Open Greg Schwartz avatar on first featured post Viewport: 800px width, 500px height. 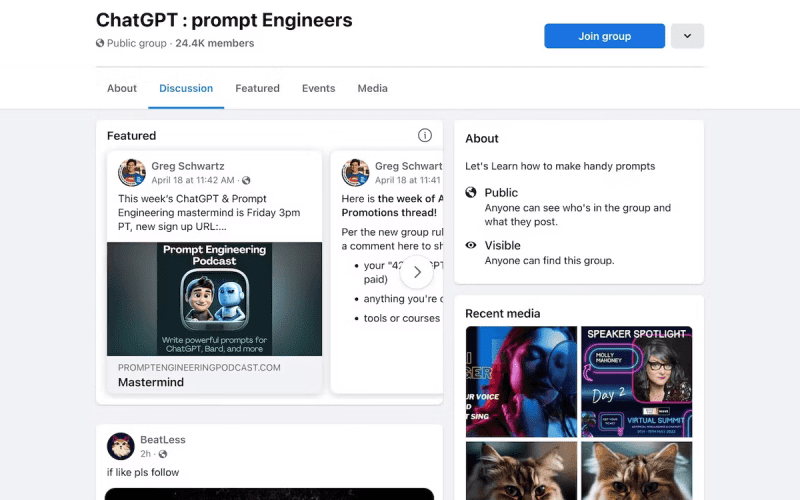[132, 172]
